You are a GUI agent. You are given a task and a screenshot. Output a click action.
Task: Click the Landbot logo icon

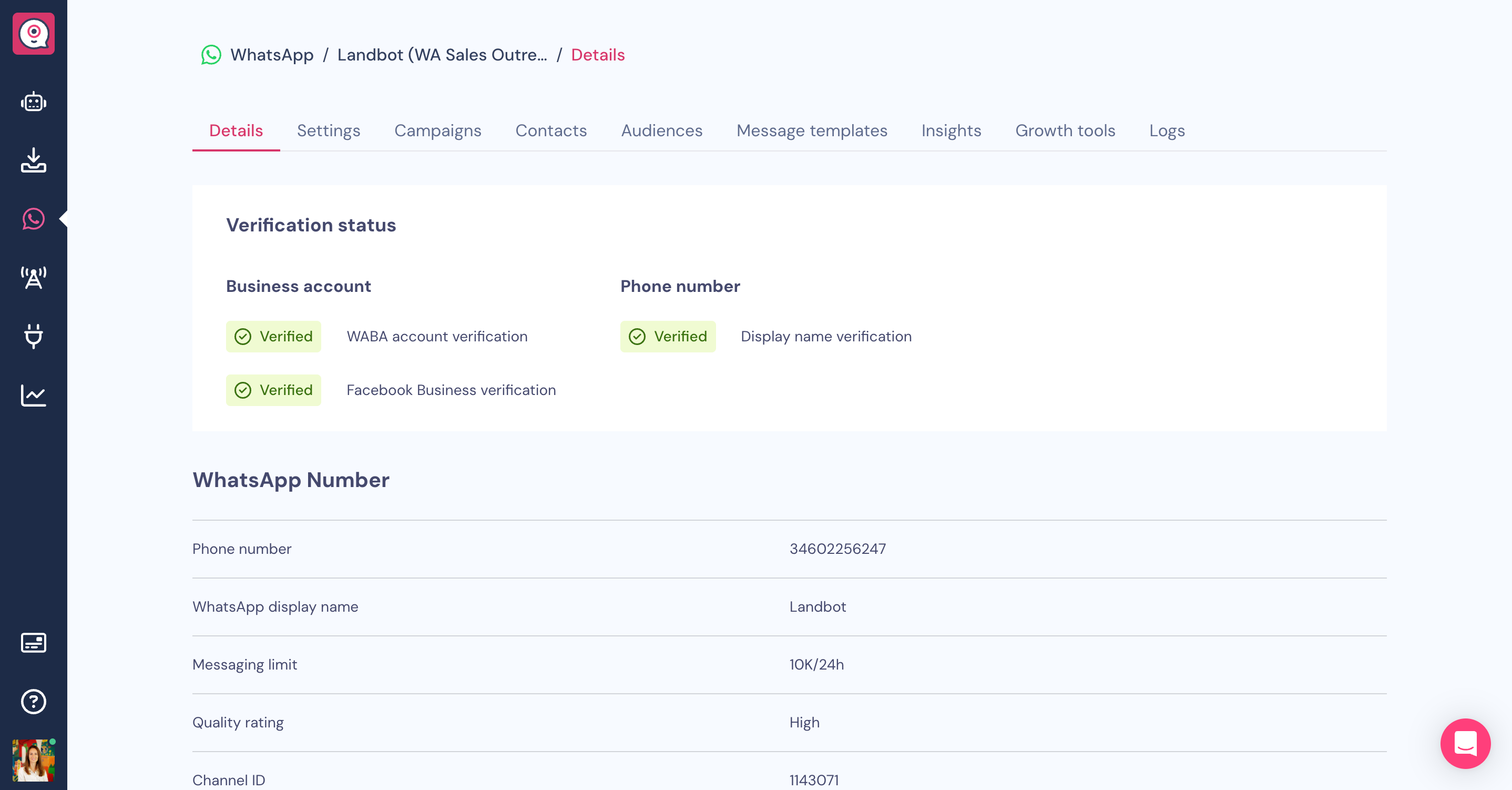34,34
